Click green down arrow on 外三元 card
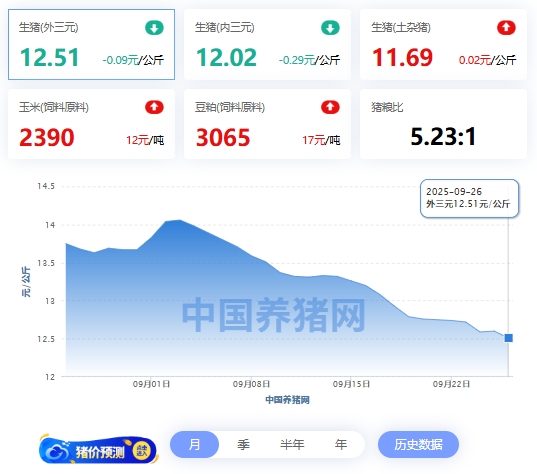The height and width of the screenshot is (474, 537). pyautogui.click(x=154, y=28)
